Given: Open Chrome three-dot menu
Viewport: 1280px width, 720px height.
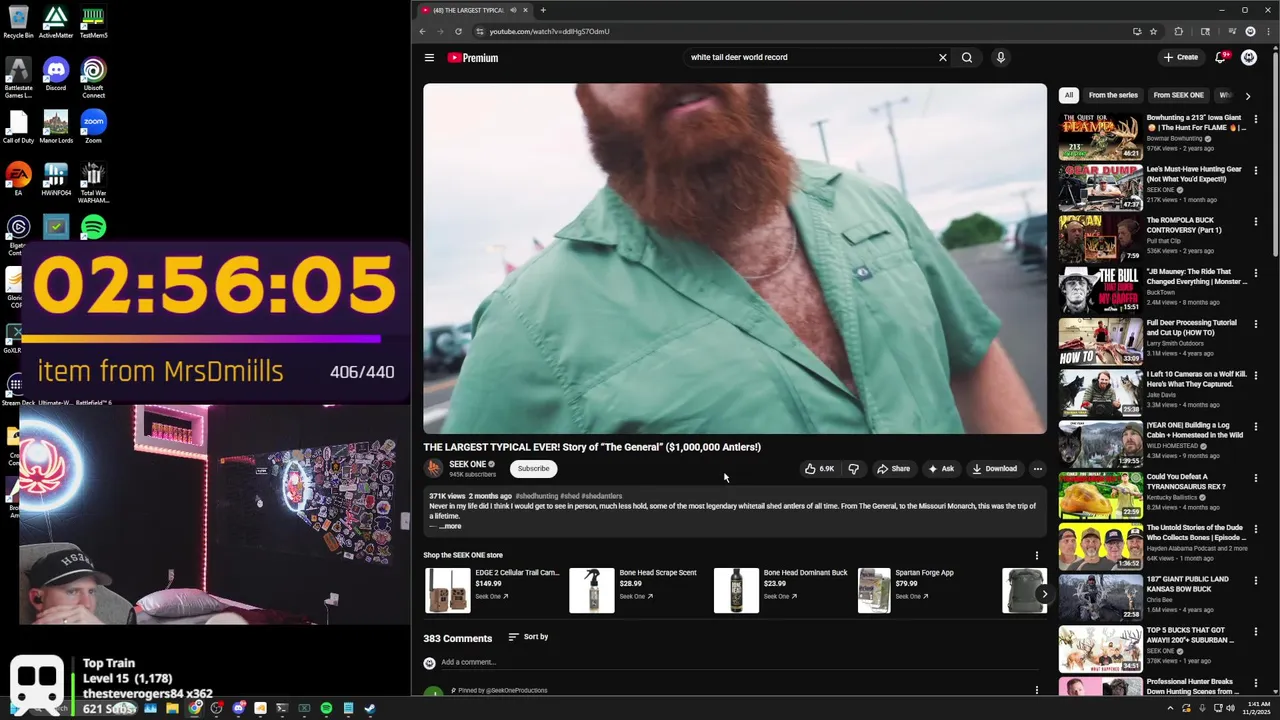Looking at the screenshot, I should click(1267, 31).
